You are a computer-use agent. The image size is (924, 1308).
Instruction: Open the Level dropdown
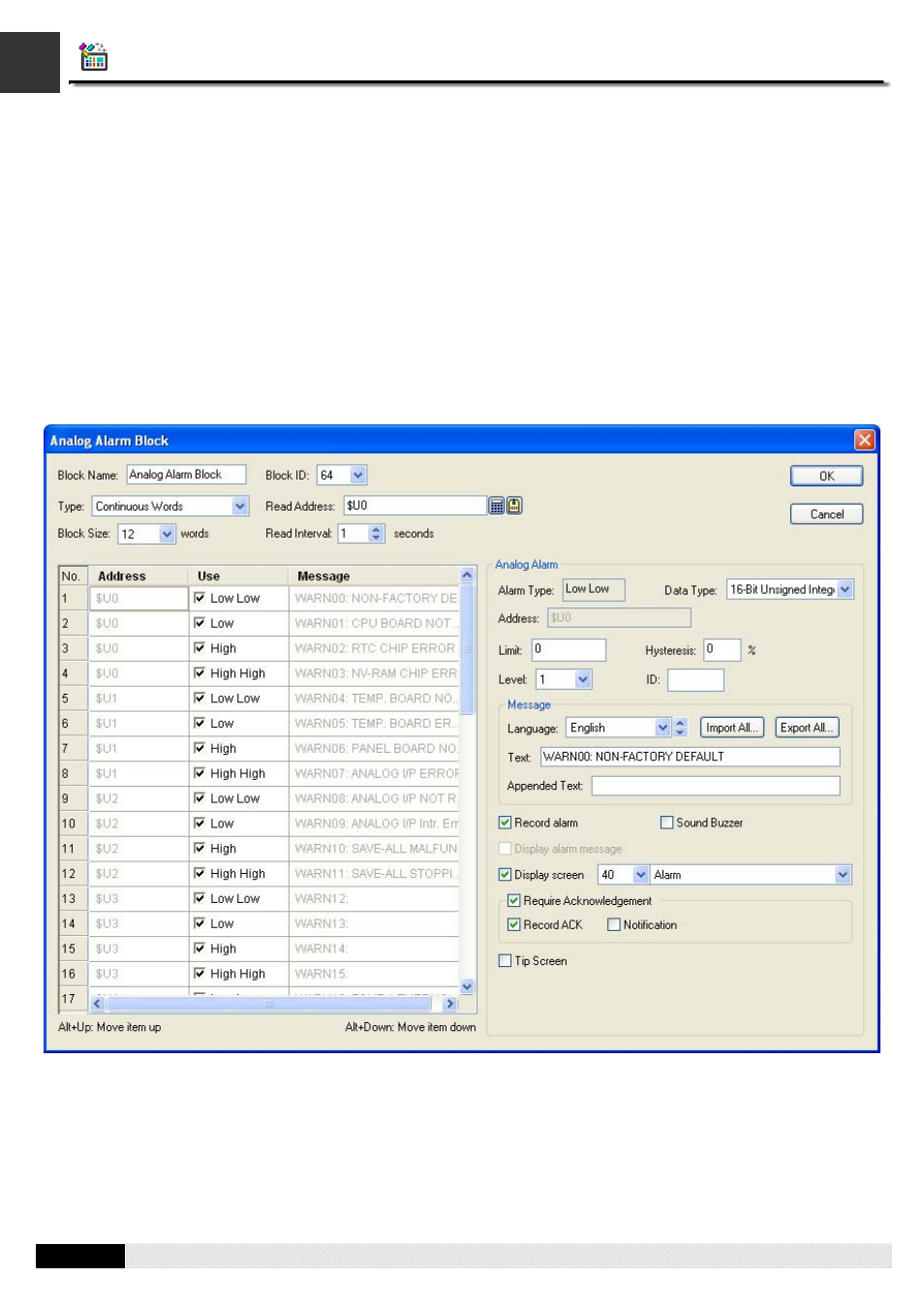coord(583,680)
